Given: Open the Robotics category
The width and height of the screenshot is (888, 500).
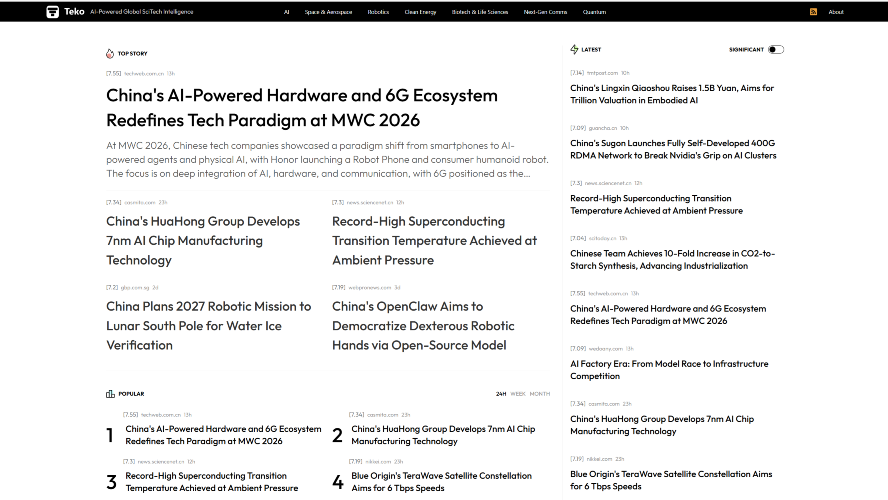Looking at the screenshot, I should click(x=378, y=12).
